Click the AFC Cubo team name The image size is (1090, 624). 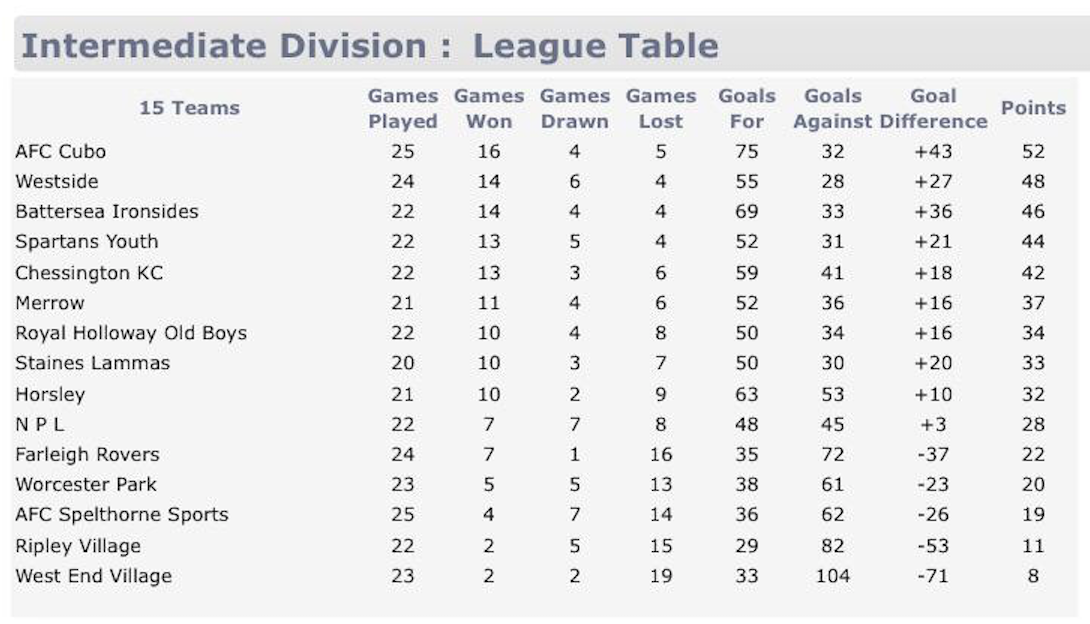tap(60, 152)
